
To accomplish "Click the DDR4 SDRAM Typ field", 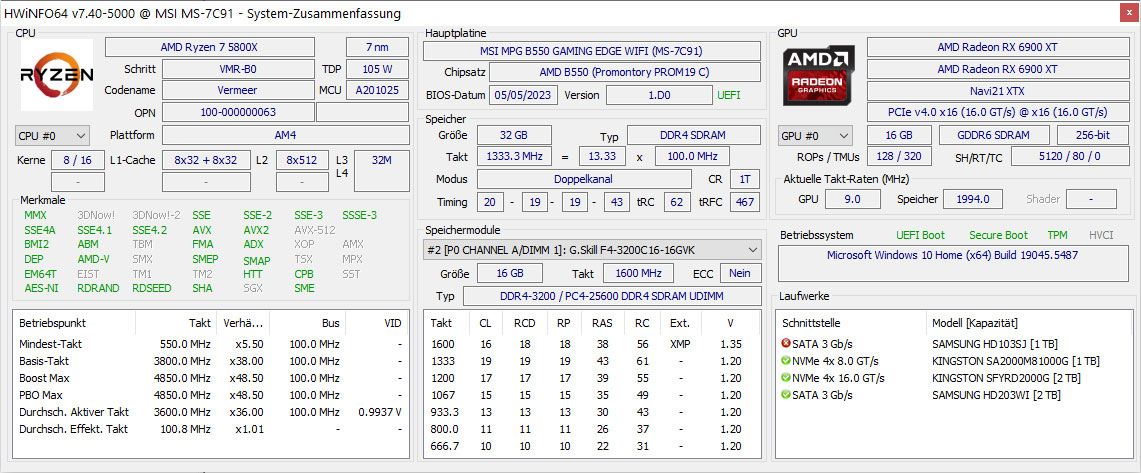I will [693, 135].
